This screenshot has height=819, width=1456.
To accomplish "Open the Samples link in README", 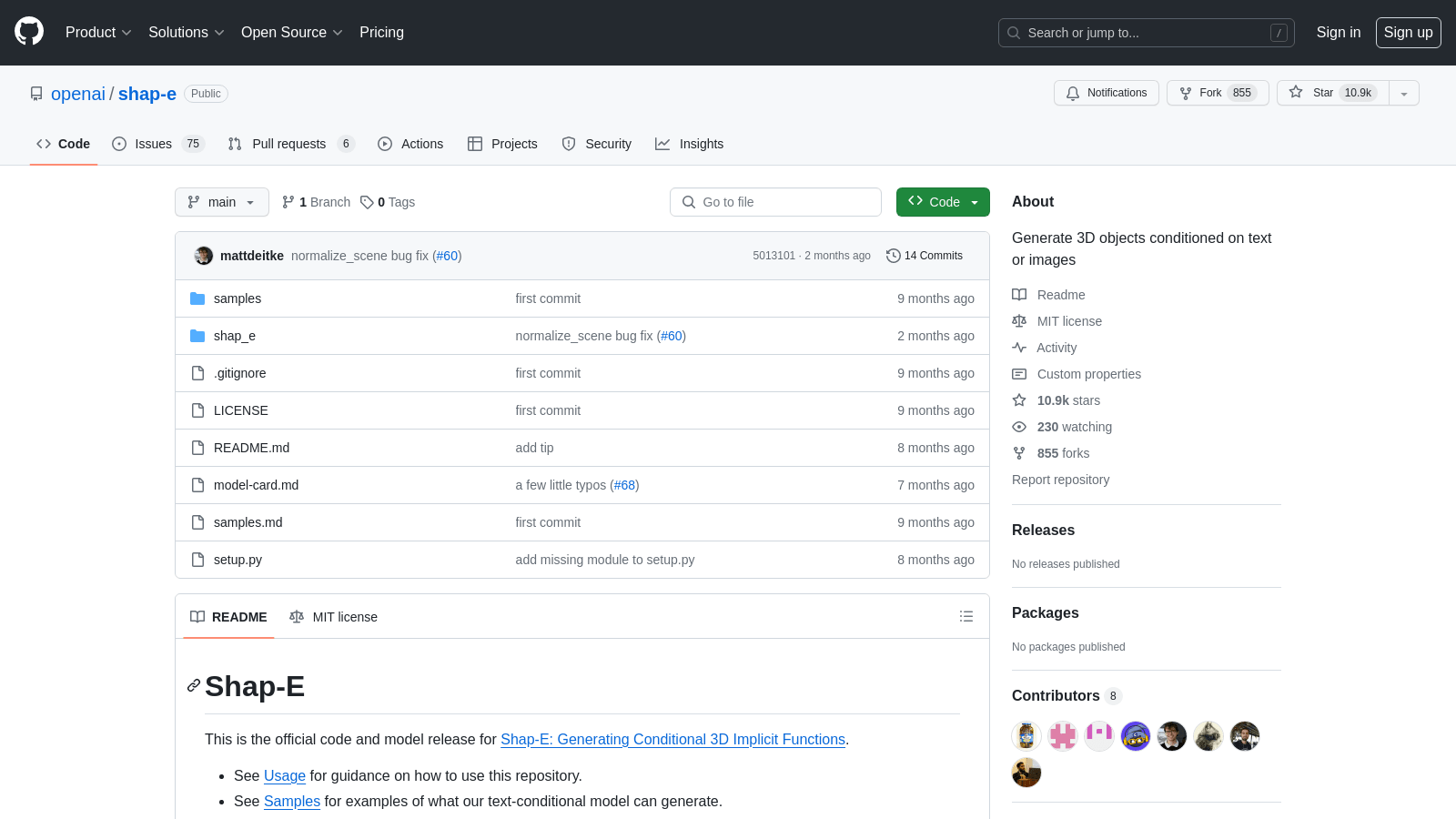I will (x=292, y=801).
